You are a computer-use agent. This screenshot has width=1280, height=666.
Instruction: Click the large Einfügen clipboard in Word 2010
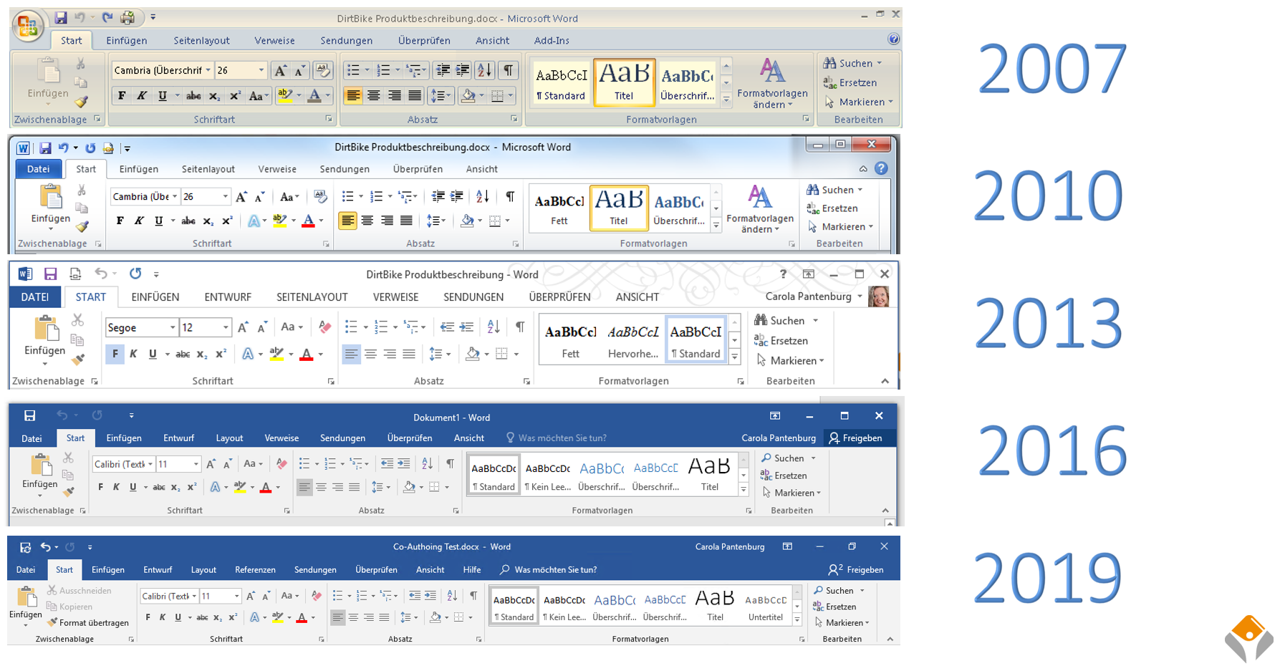(x=50, y=197)
